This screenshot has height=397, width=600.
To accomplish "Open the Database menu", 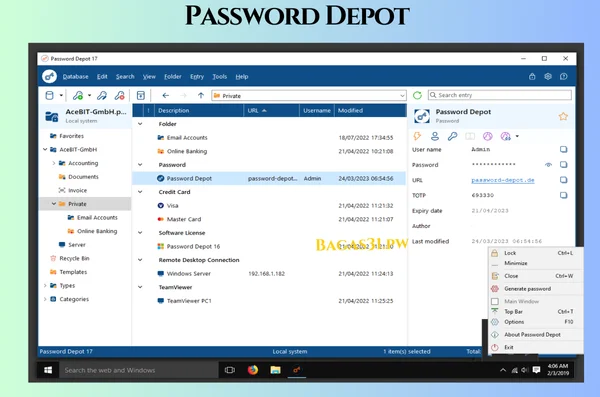I will (75, 77).
